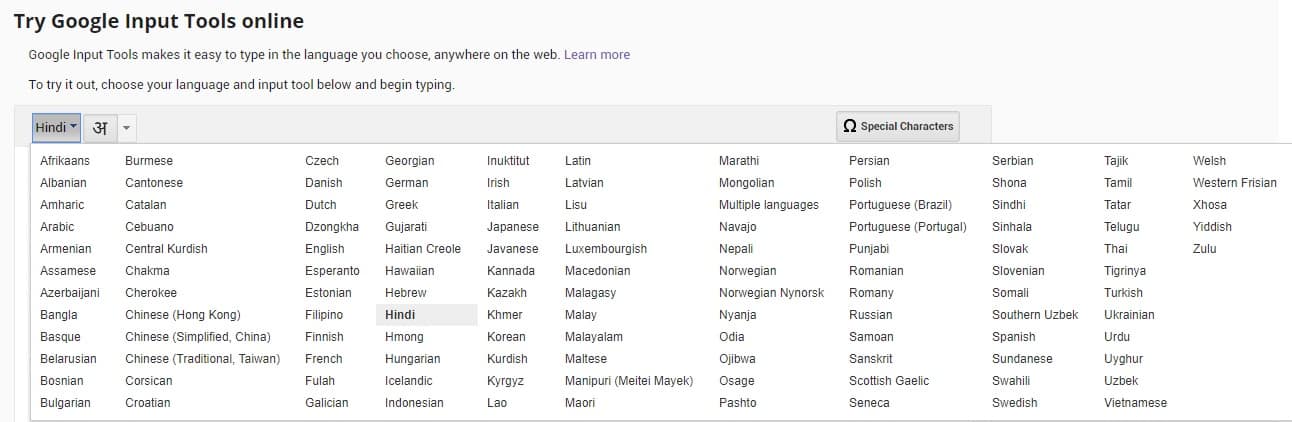The width and height of the screenshot is (1292, 422).
Task: Open the Learn more link
Action: point(597,54)
